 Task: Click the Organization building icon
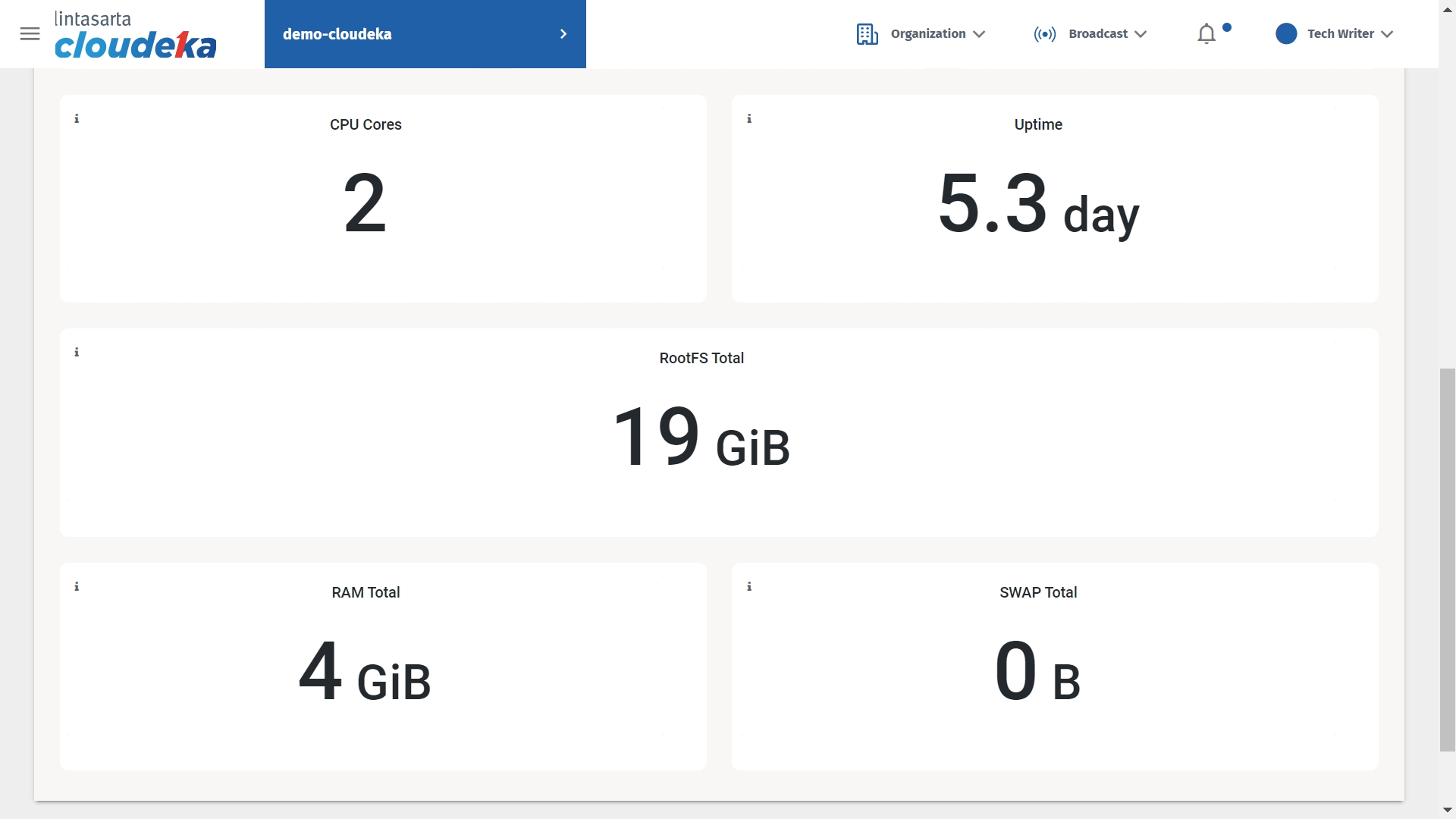867,34
